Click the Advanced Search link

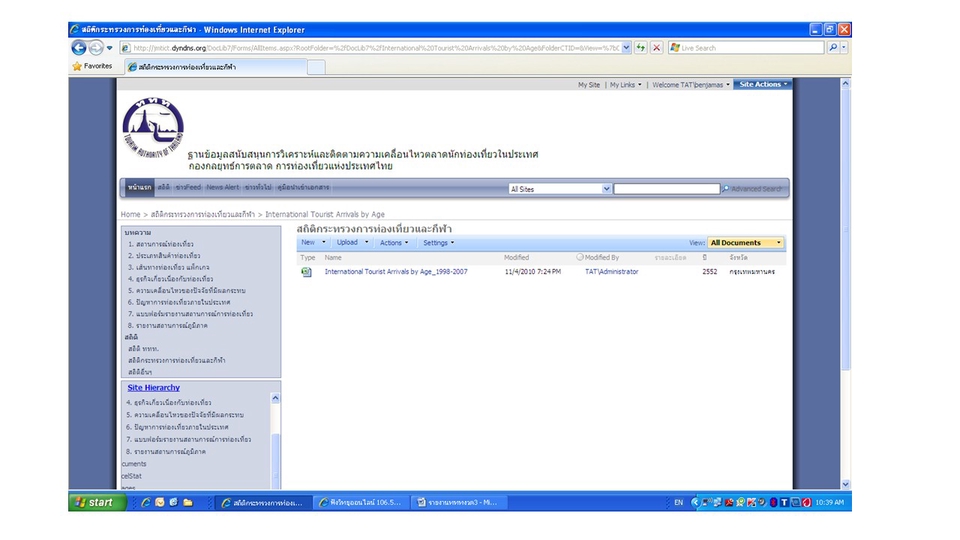click(756, 189)
